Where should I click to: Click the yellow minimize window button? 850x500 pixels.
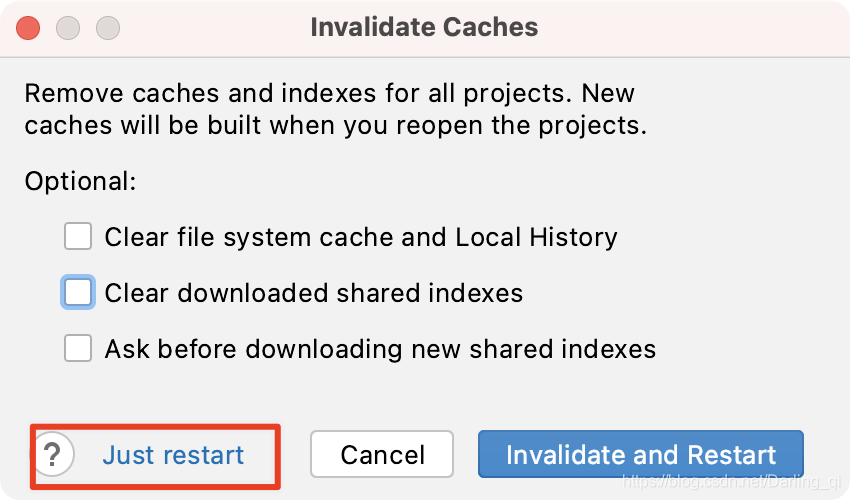point(68,27)
